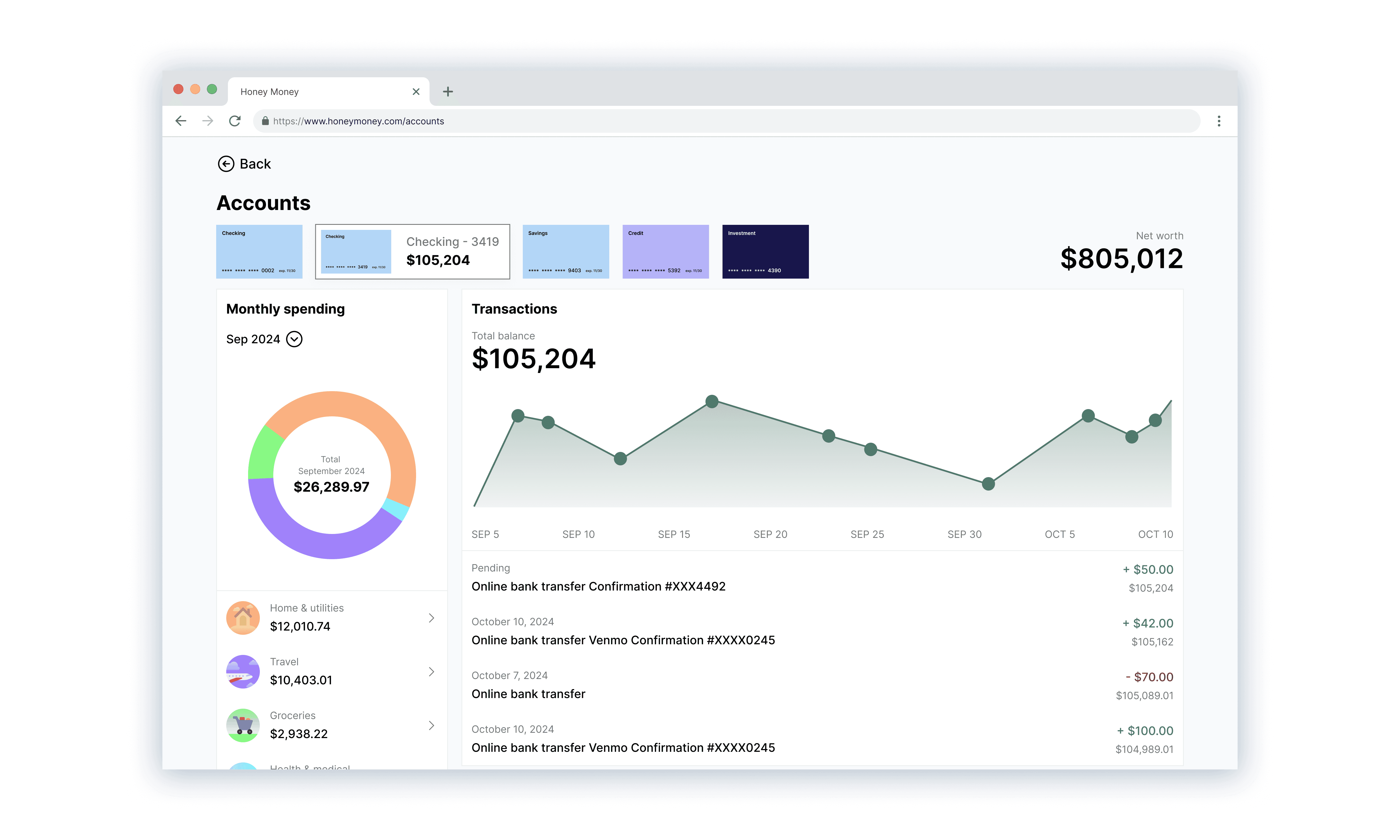Click the first chart data point after Sep 5
Viewport: 1400px width, 840px height.
coord(518,416)
